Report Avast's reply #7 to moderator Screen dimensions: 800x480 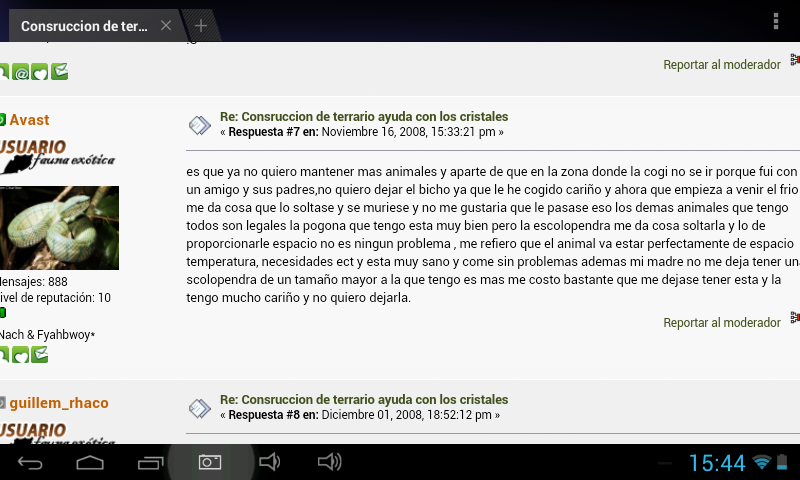(x=721, y=323)
